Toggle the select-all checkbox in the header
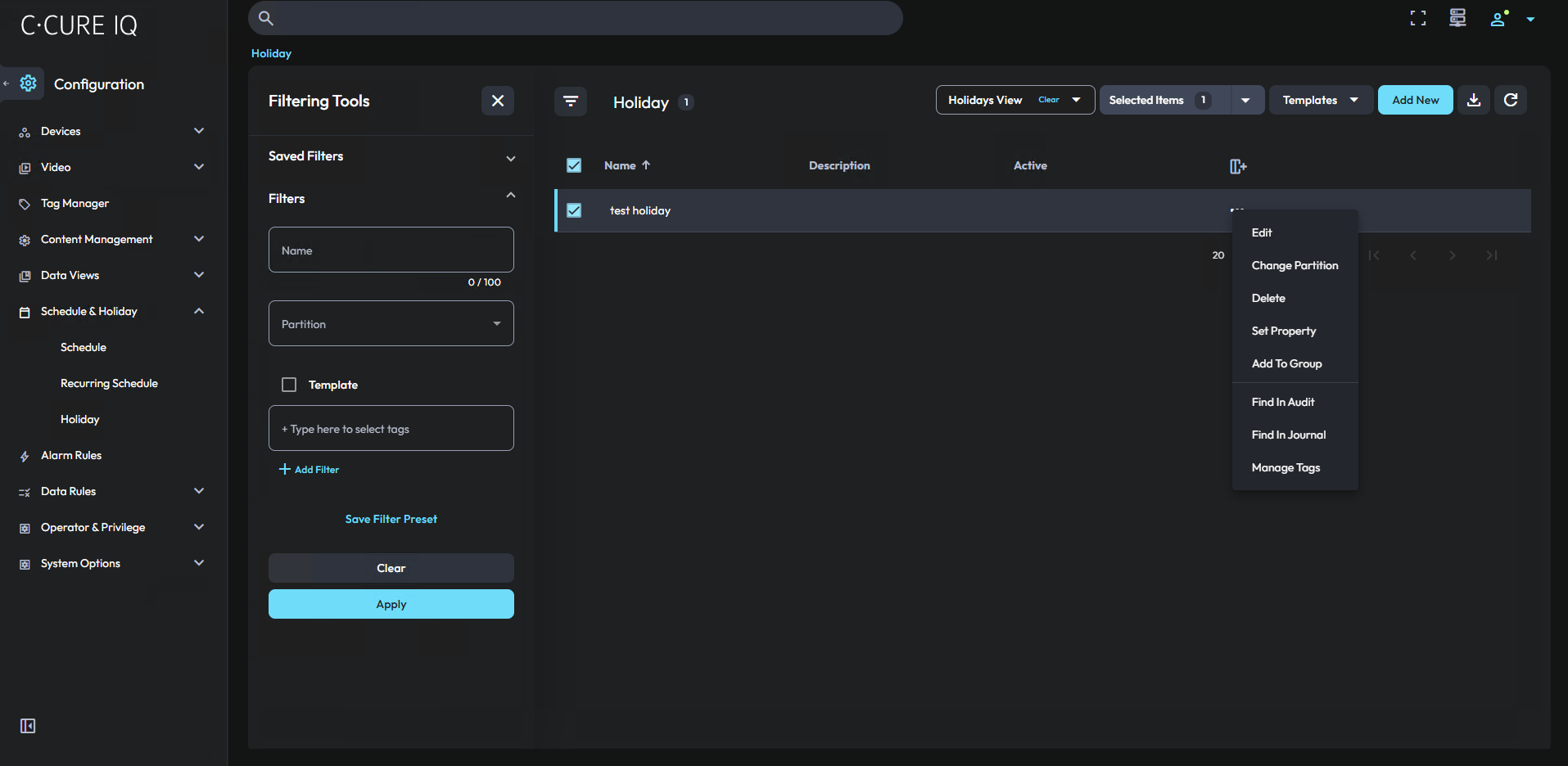Viewport: 1568px width, 766px height. [574, 164]
